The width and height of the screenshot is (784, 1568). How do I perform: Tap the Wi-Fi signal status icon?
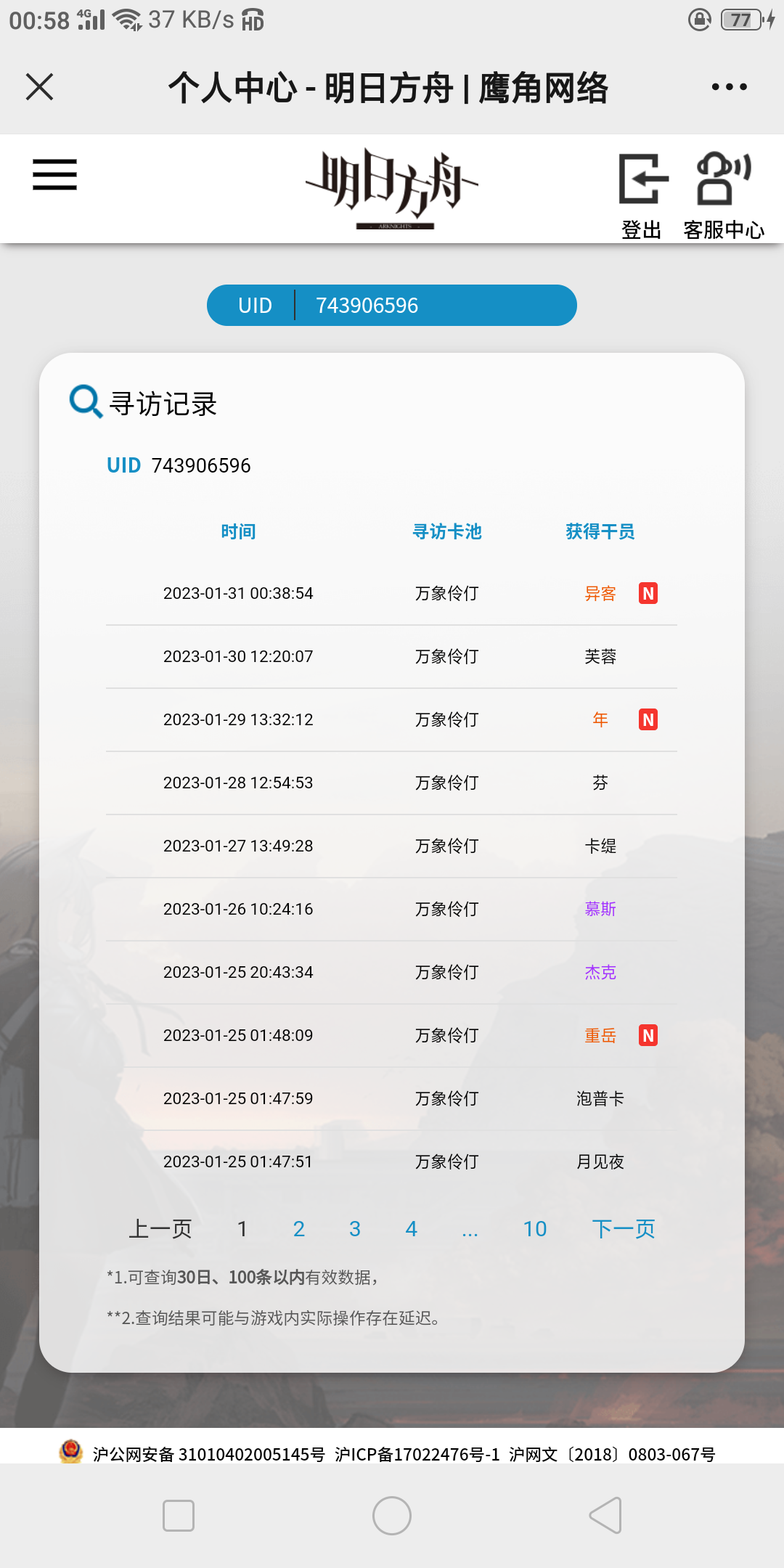point(128,20)
